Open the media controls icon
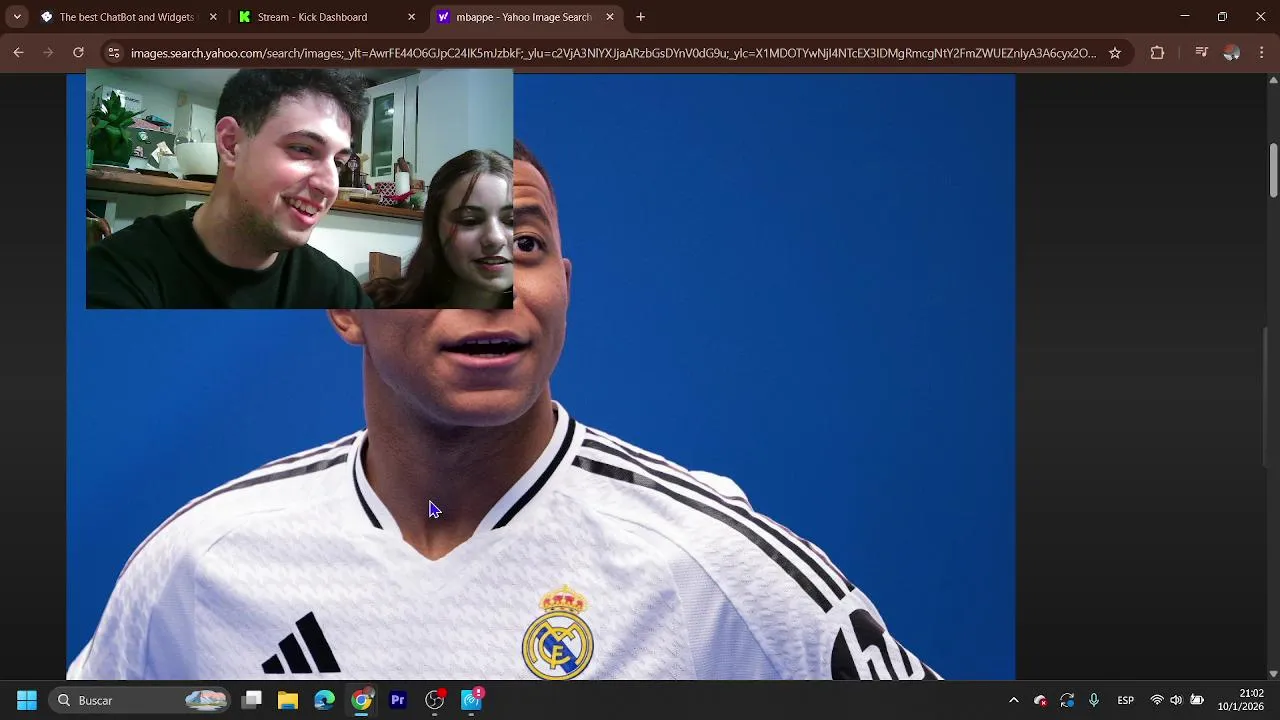 [x=1202, y=53]
